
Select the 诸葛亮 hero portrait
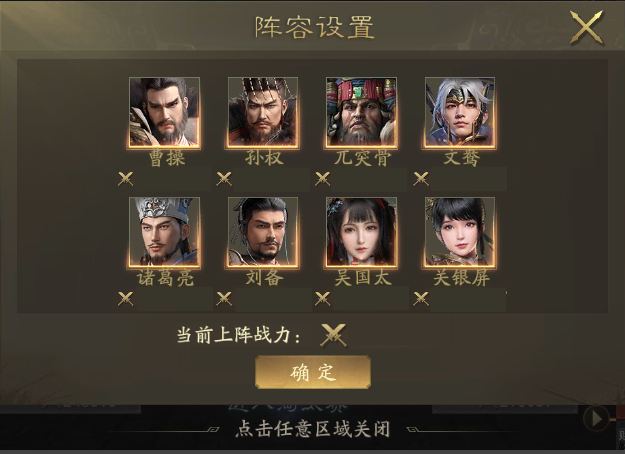pos(164,232)
